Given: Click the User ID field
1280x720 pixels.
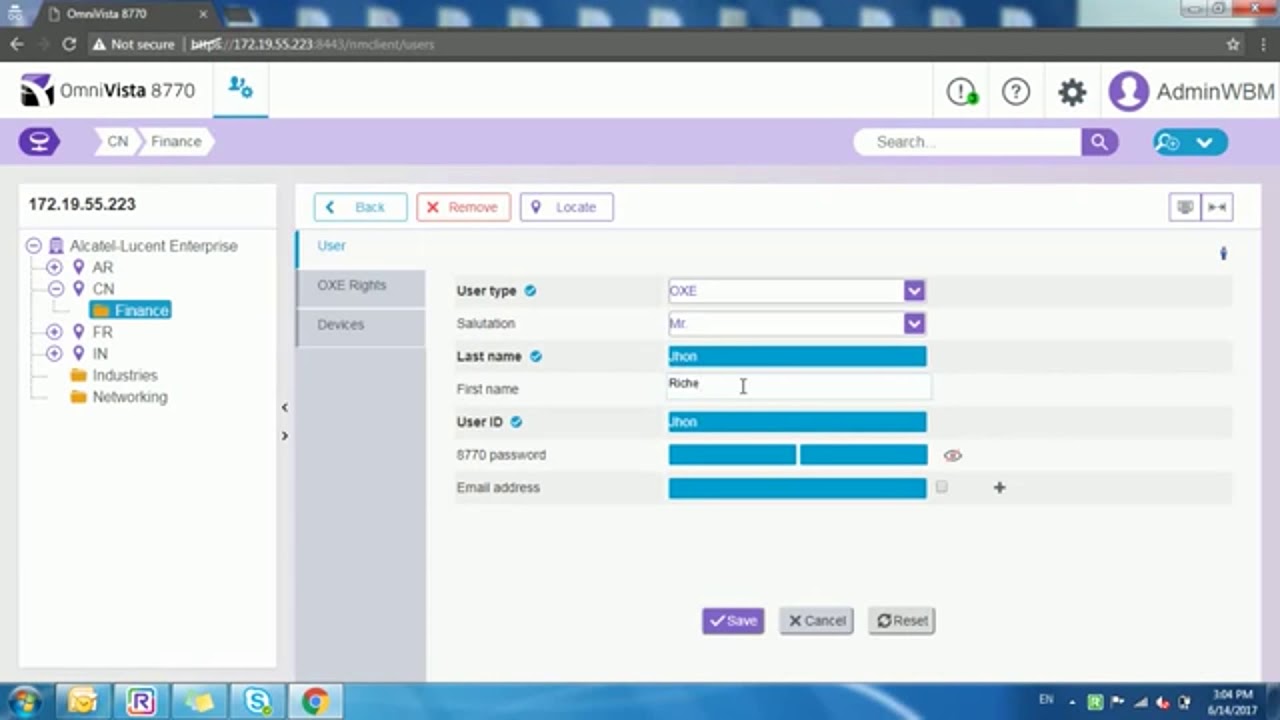Looking at the screenshot, I should coord(797,422).
